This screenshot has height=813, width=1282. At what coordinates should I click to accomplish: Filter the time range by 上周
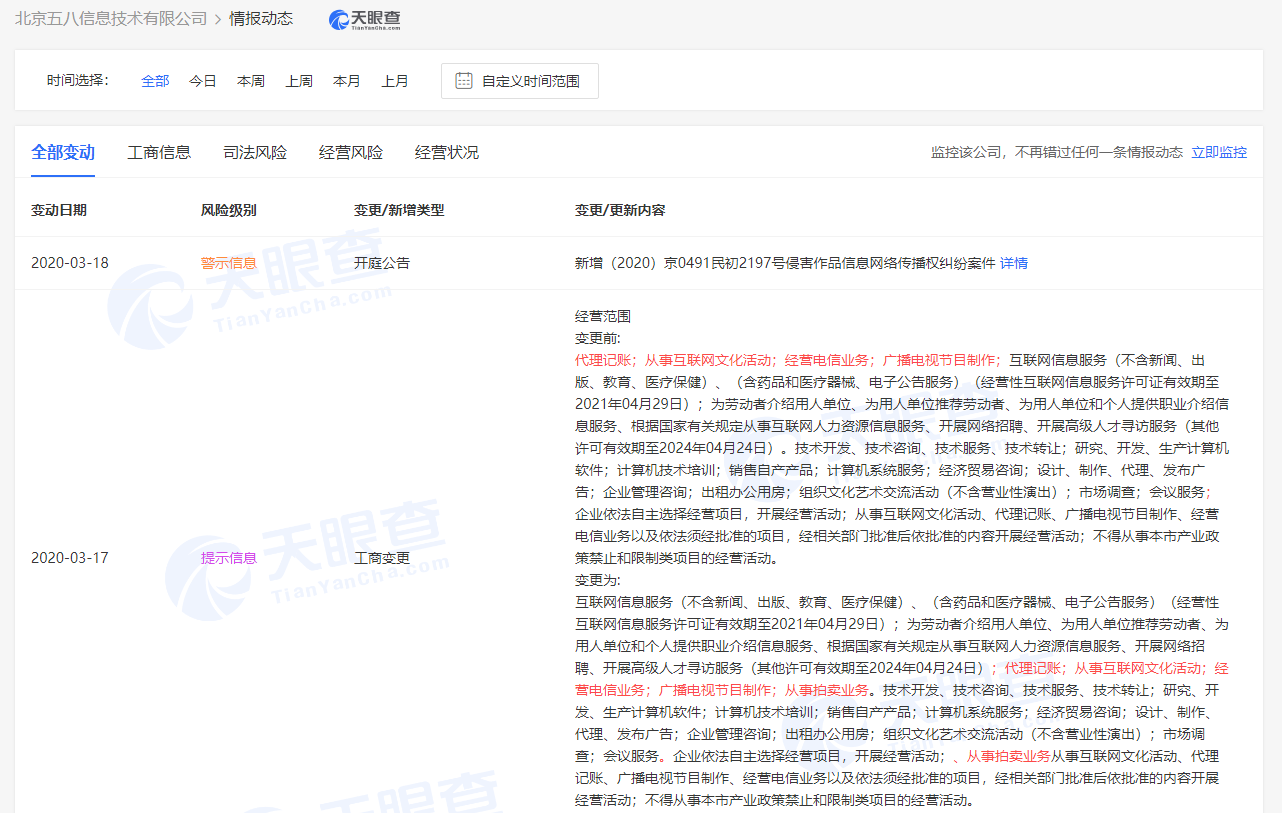coord(299,81)
